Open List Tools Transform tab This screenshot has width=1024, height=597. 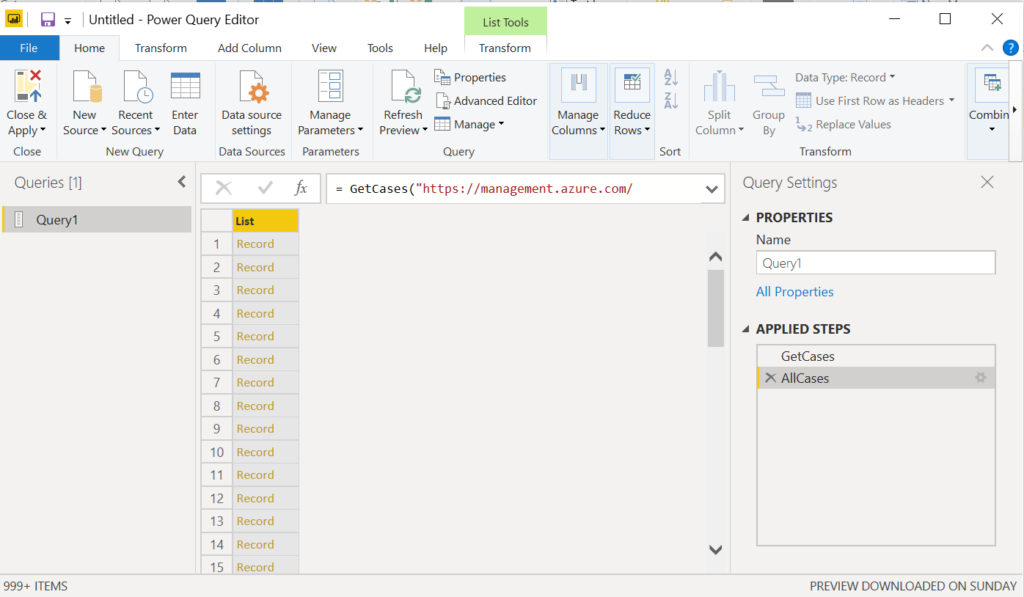point(505,48)
